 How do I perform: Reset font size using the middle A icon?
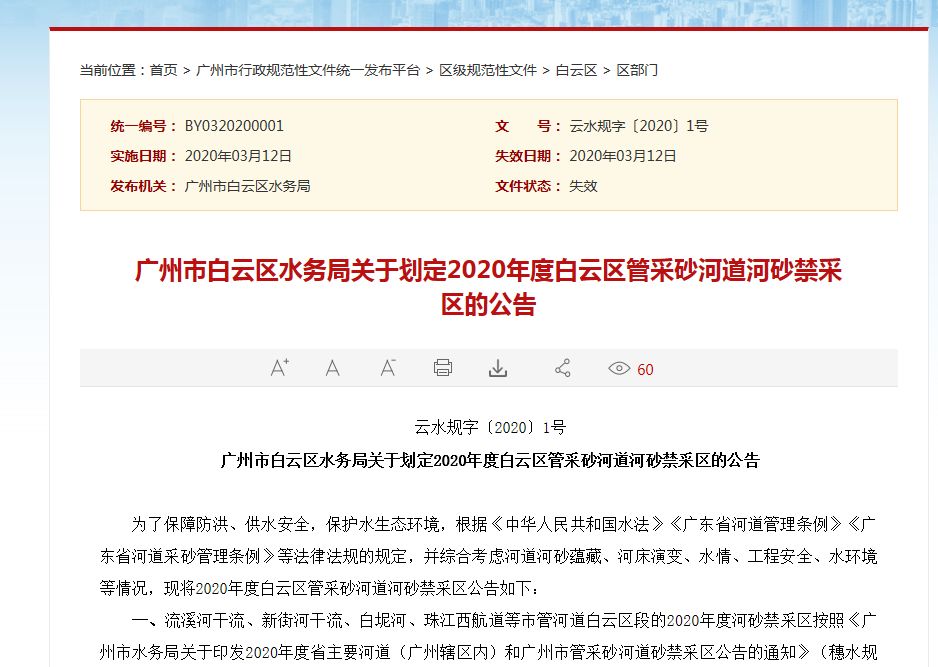pyautogui.click(x=333, y=369)
